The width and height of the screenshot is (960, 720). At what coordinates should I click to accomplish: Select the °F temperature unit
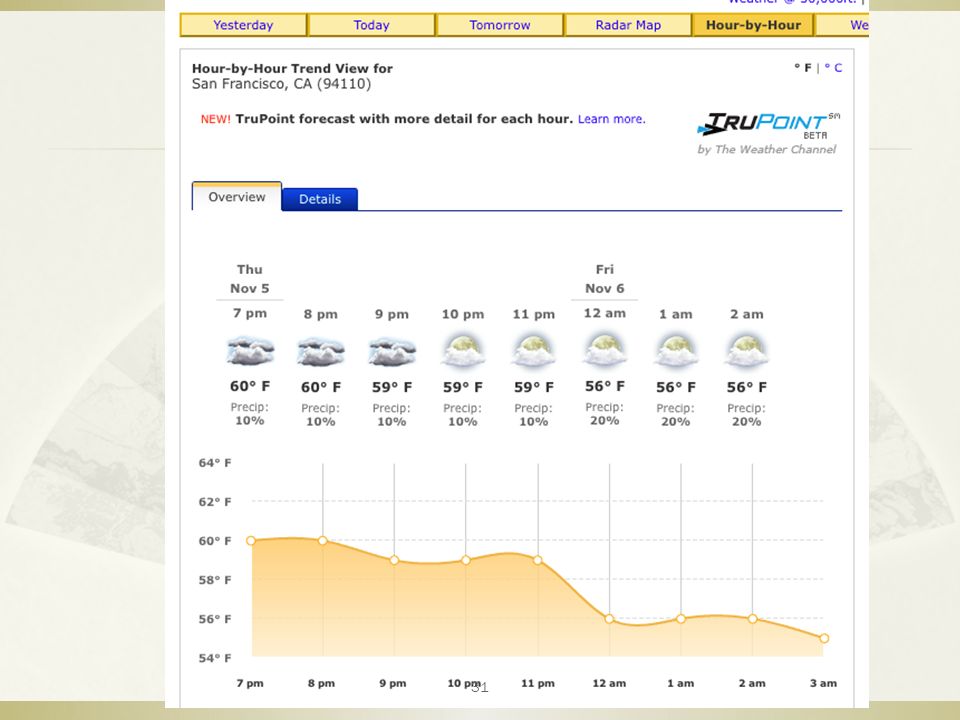point(803,67)
